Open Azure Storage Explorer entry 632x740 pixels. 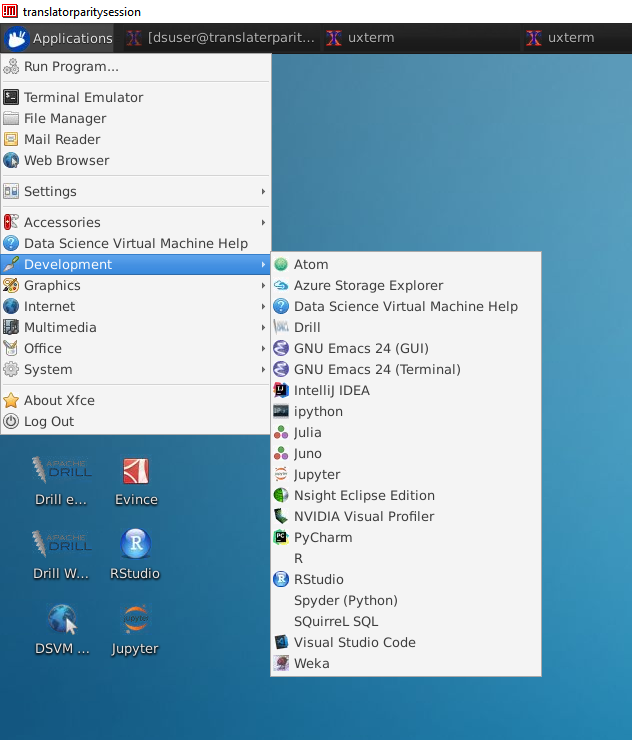(367, 286)
